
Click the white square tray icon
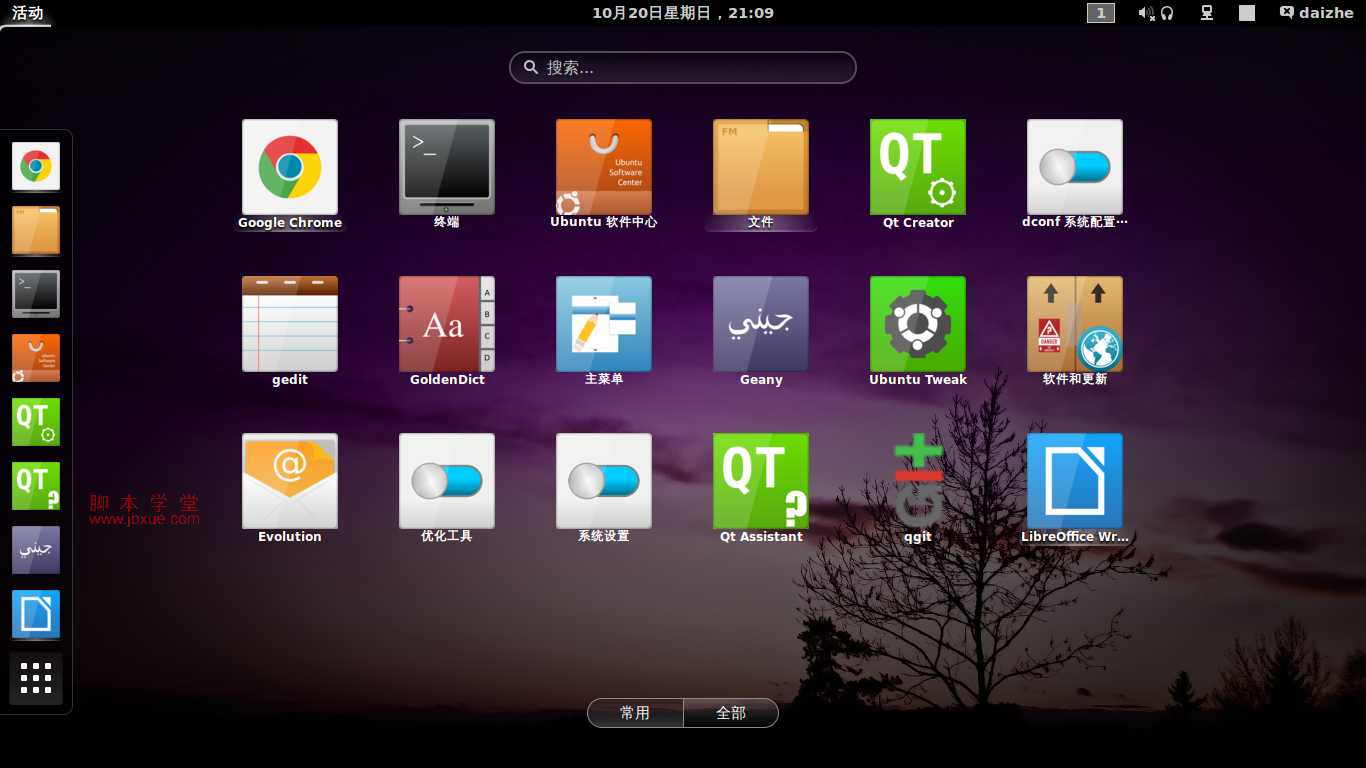1247,13
